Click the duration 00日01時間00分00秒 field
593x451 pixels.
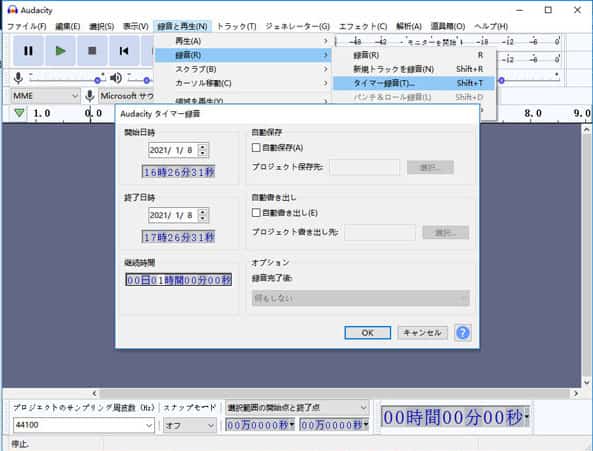click(x=179, y=280)
